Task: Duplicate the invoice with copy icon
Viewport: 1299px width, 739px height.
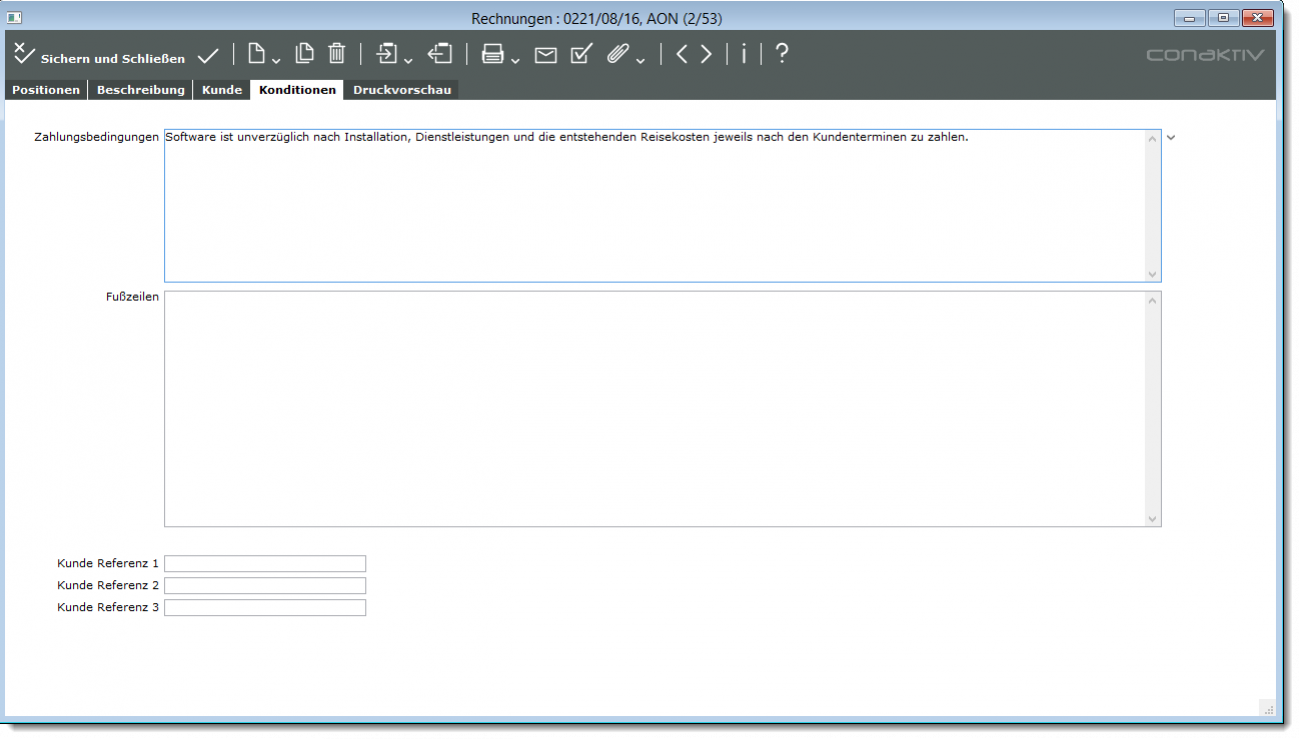Action: tap(304, 55)
